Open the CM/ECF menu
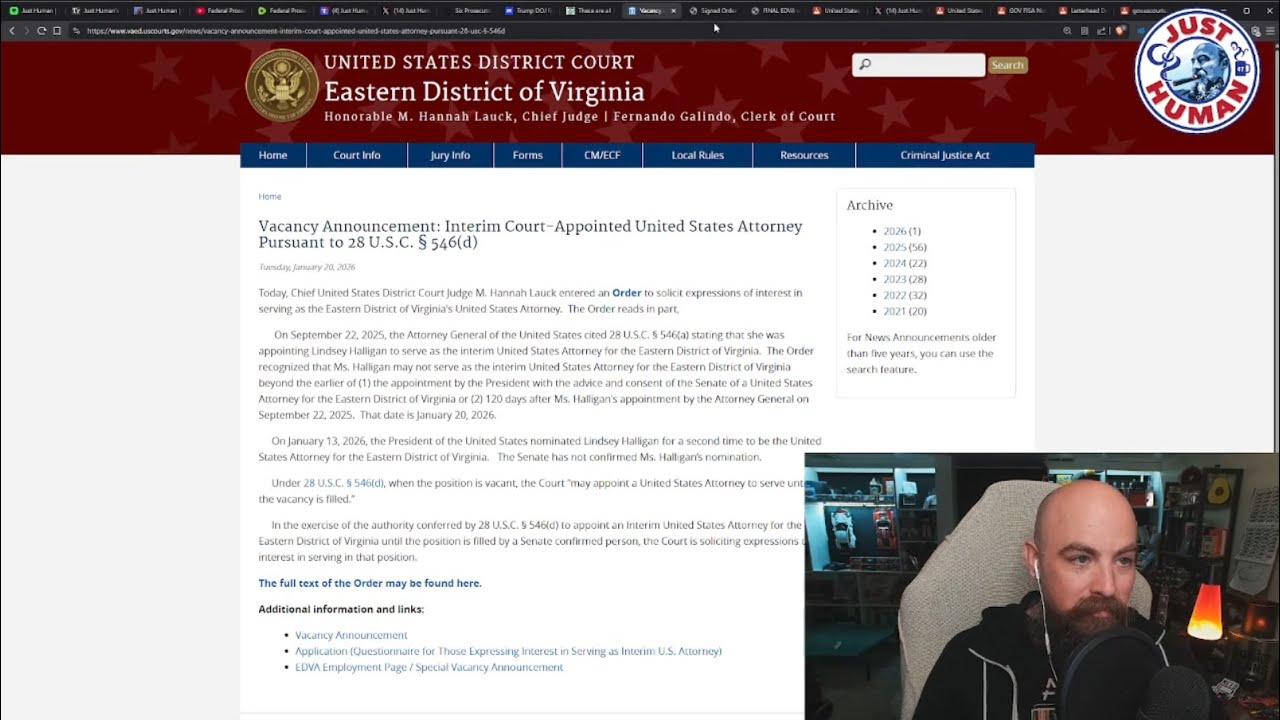 (x=602, y=155)
